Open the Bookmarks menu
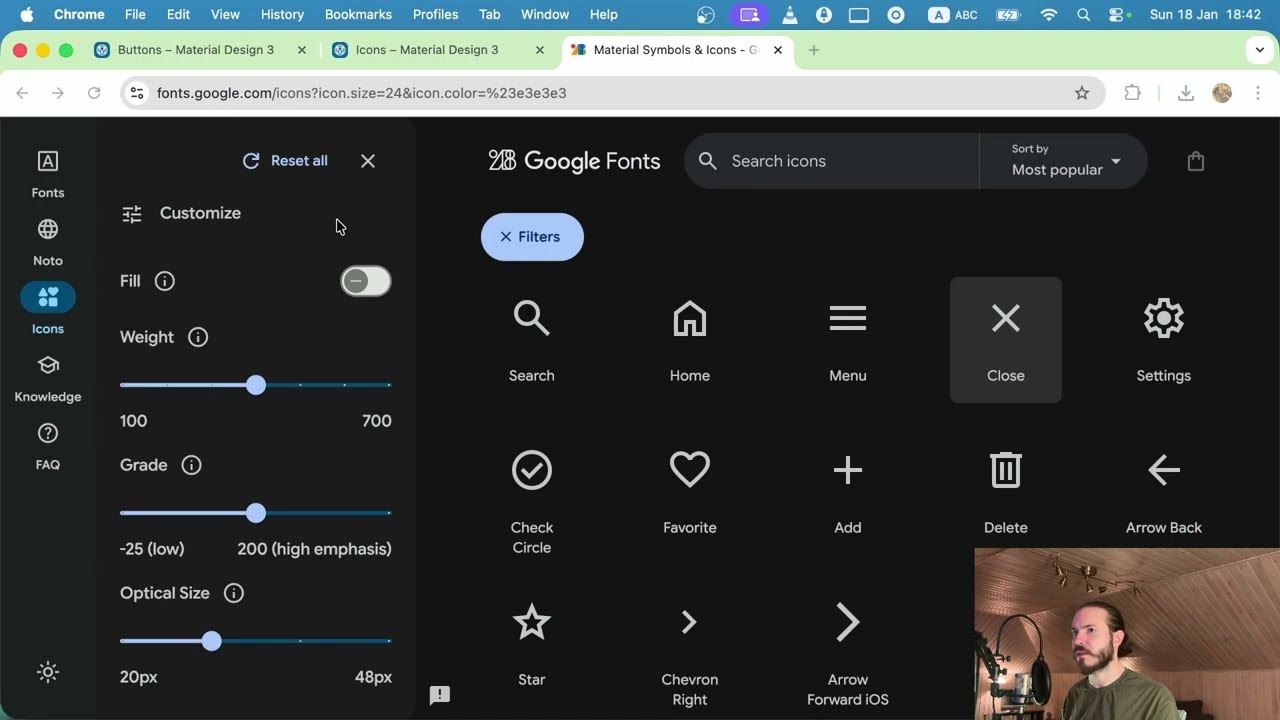This screenshot has width=1280, height=720. (x=358, y=14)
